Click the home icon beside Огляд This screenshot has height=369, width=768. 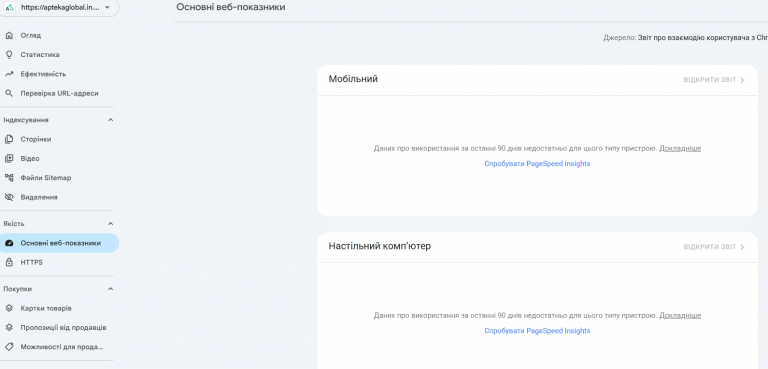point(9,35)
